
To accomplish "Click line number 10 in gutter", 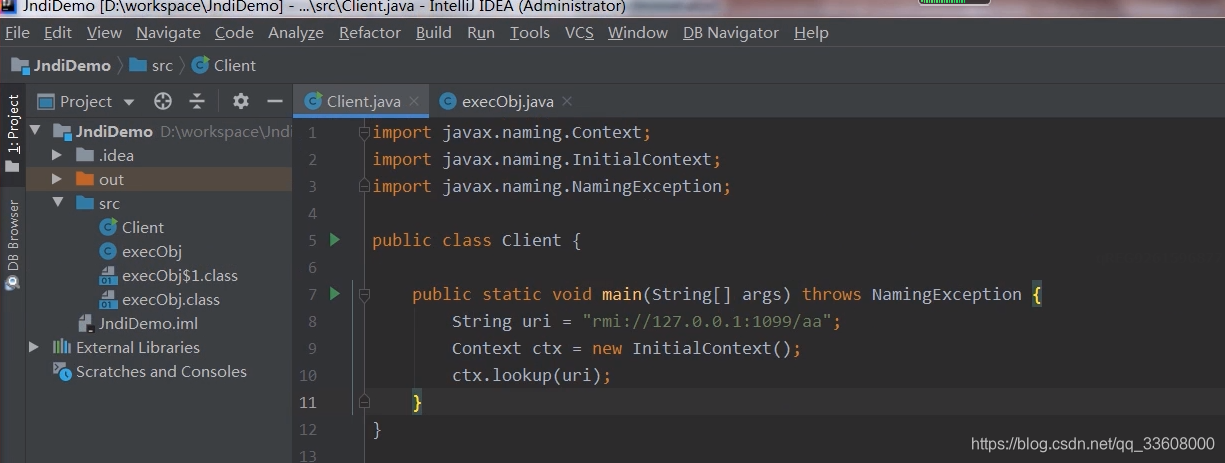I will point(308,375).
